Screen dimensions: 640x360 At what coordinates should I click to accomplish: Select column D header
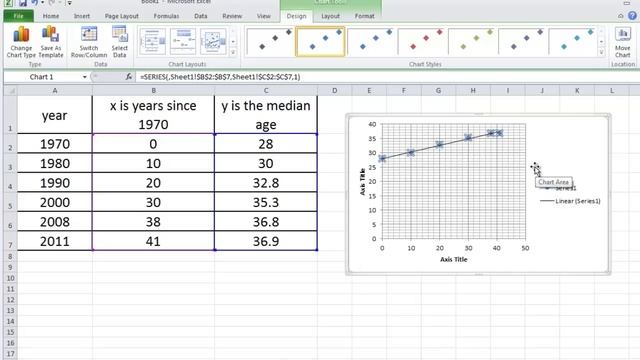334,91
